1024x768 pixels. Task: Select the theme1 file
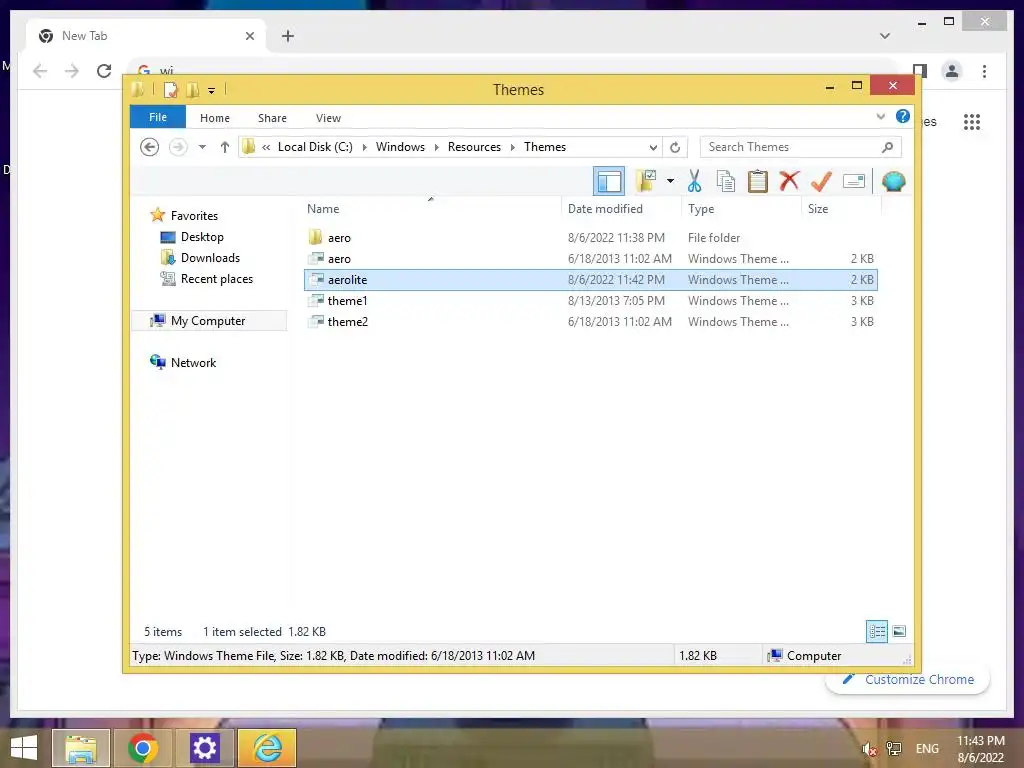tap(590, 300)
